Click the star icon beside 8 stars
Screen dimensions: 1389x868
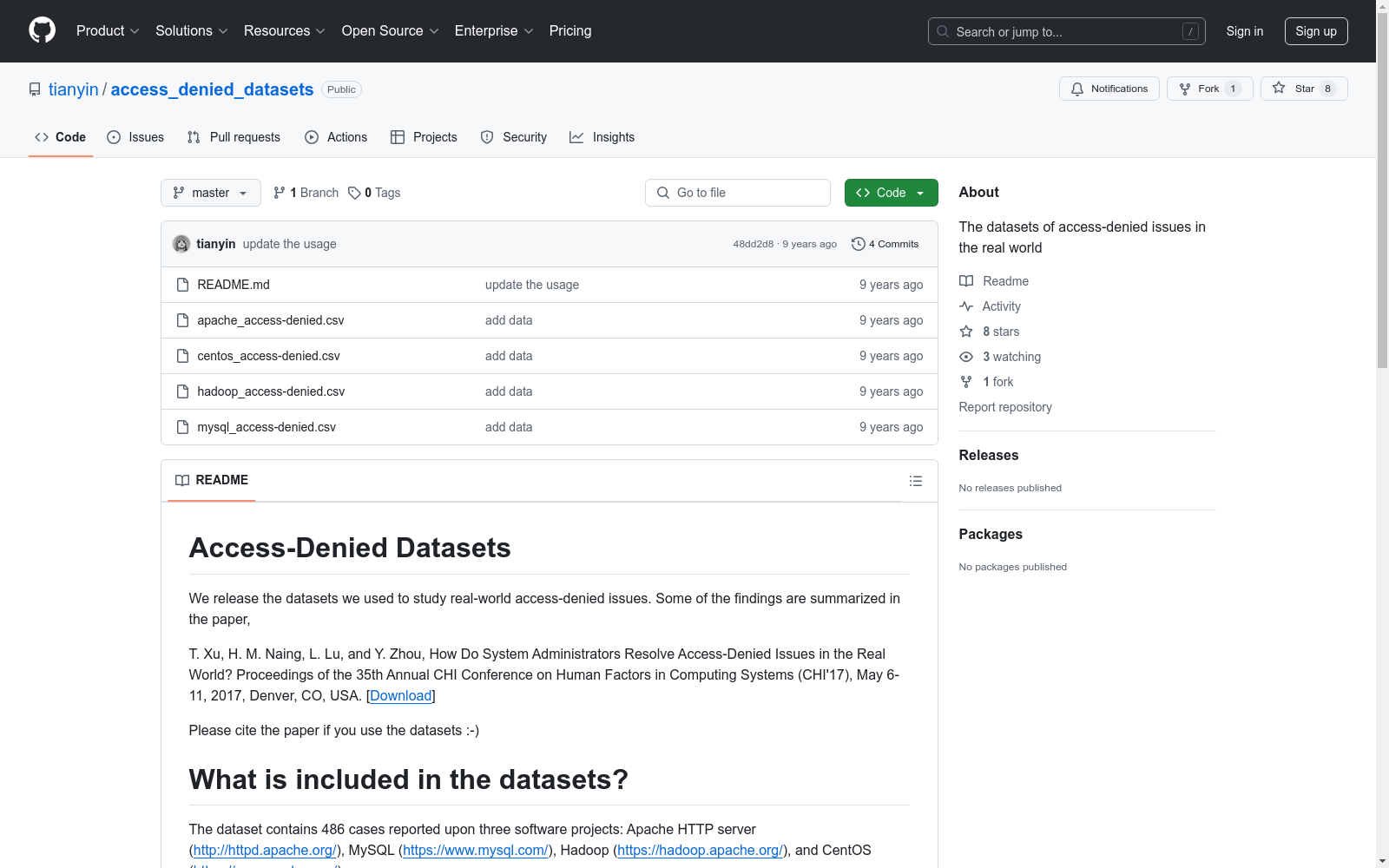(966, 332)
